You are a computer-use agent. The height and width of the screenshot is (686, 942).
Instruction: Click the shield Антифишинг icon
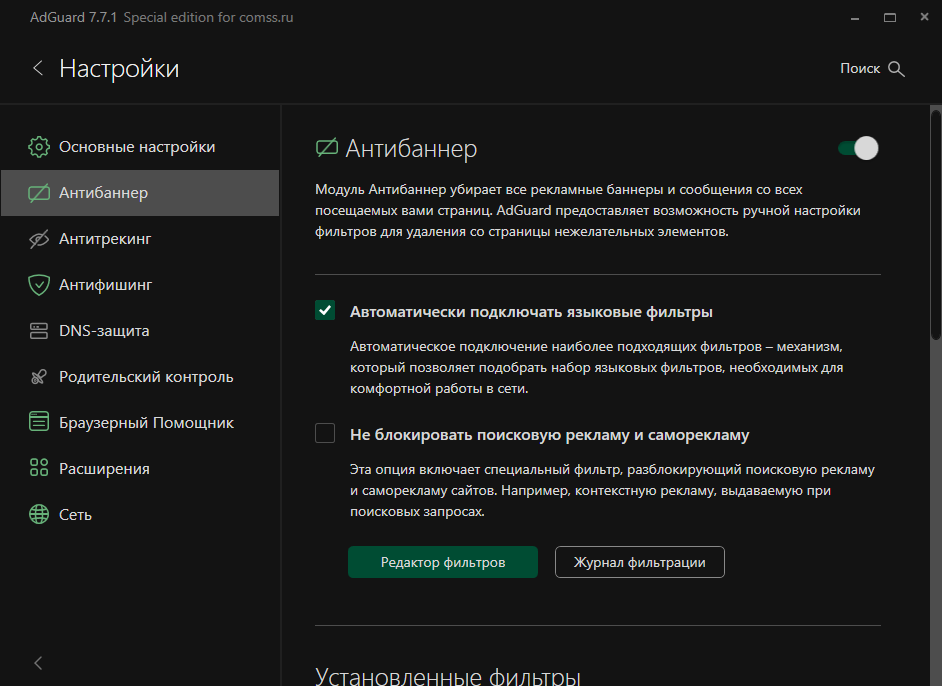(39, 285)
